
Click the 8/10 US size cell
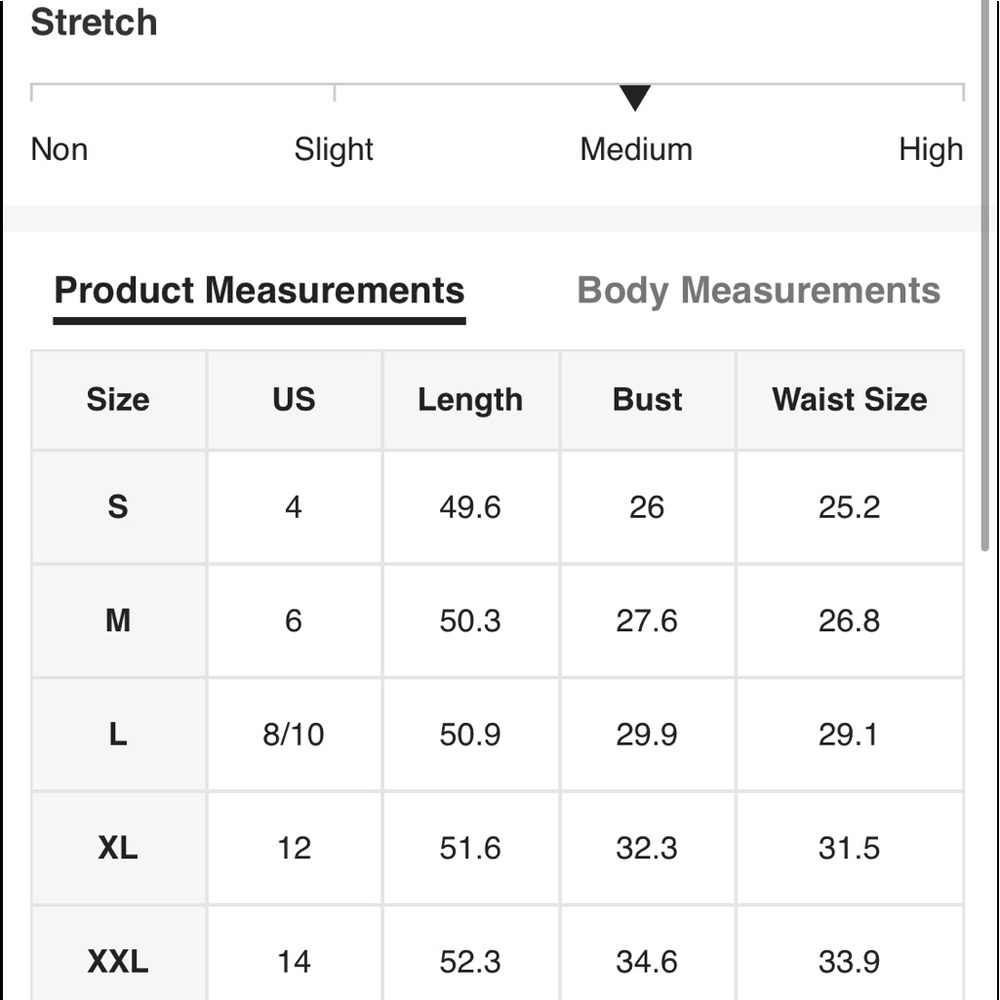pos(293,735)
